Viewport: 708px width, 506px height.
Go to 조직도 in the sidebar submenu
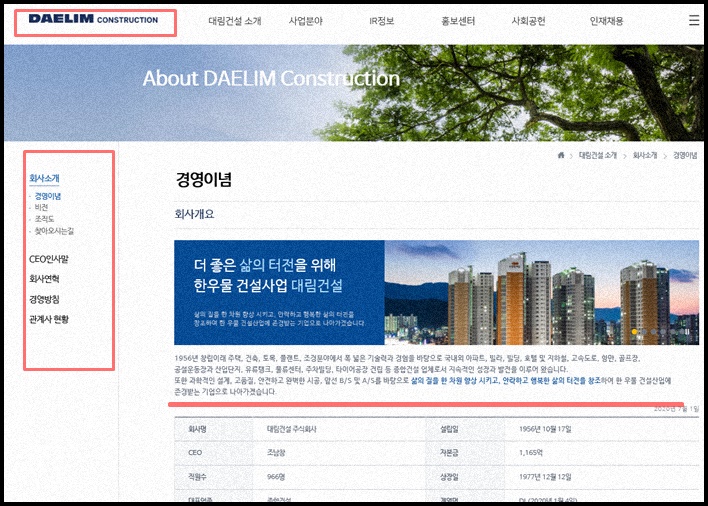[x=44, y=219]
